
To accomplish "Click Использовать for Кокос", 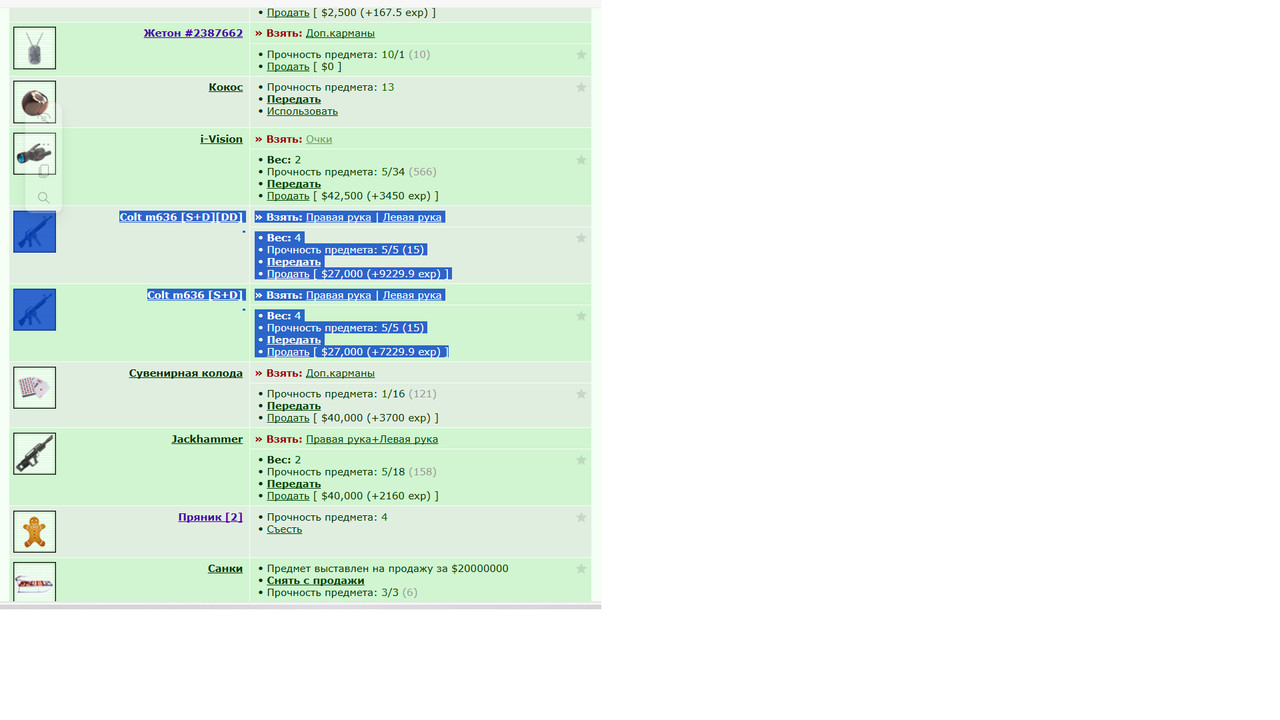I will click(302, 111).
